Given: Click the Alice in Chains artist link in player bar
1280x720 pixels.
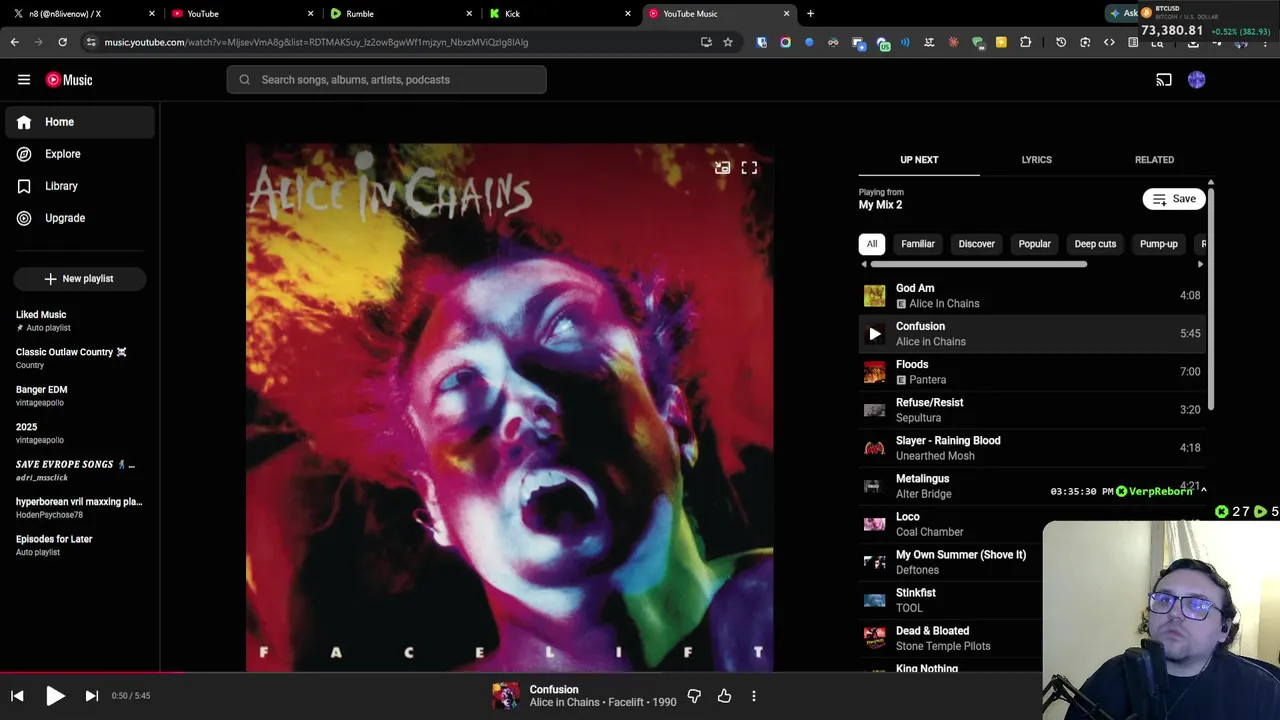Looking at the screenshot, I should tap(565, 702).
